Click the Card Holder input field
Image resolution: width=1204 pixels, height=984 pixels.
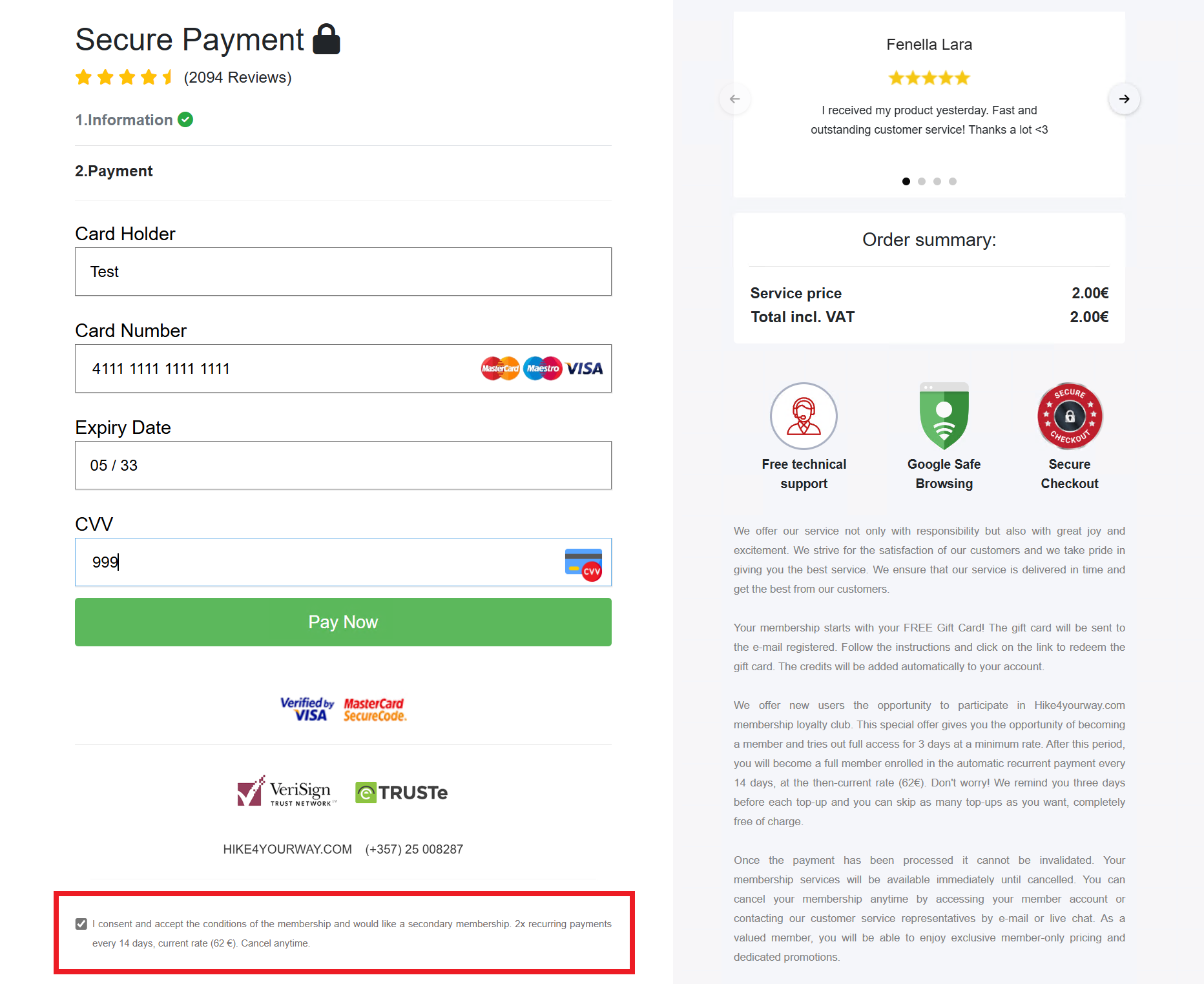pyautogui.click(x=343, y=272)
